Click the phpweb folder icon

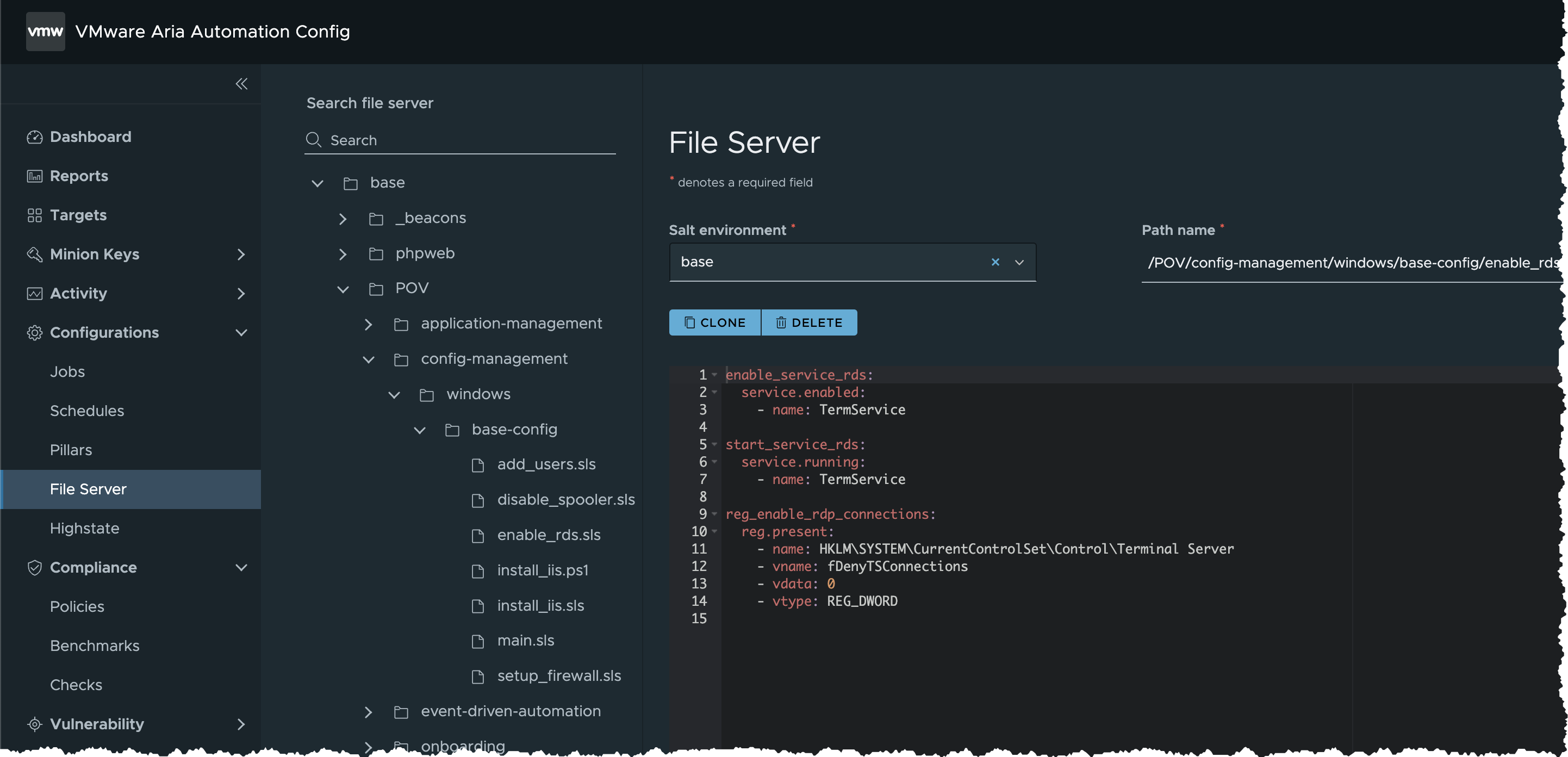click(x=376, y=254)
